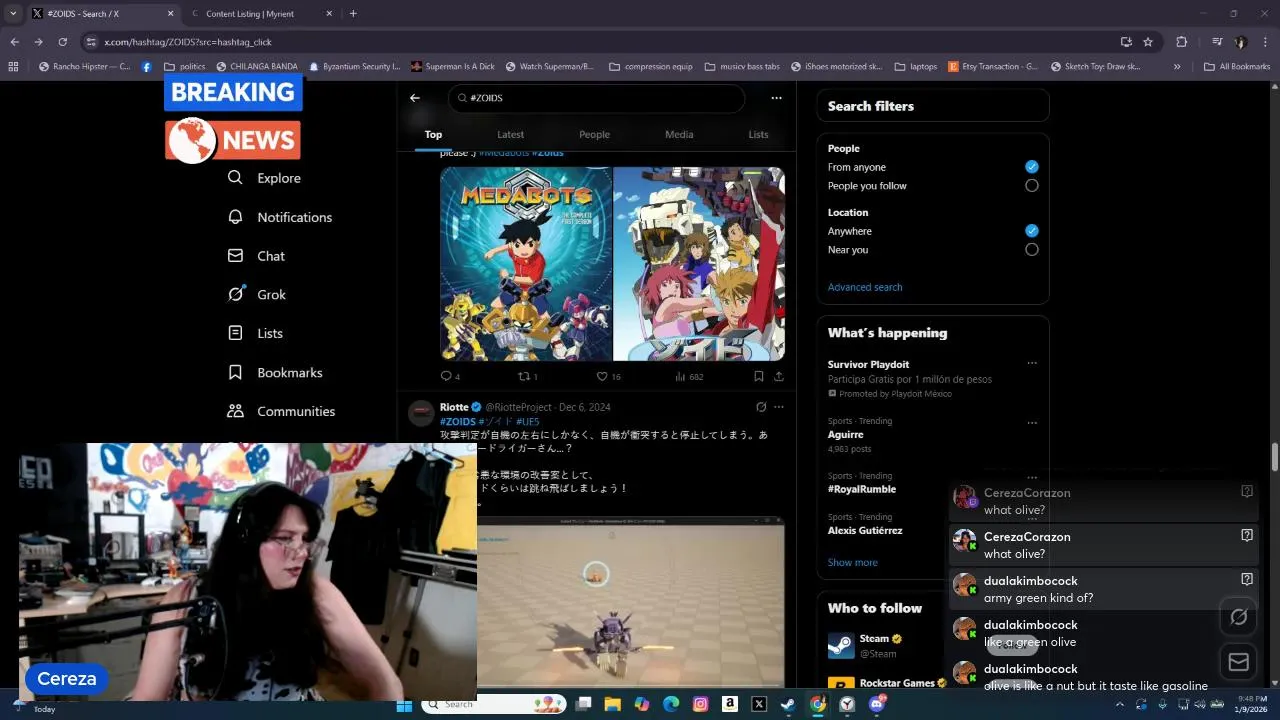Switch to the Lists results tab
The image size is (1280, 720).
pyautogui.click(x=758, y=134)
